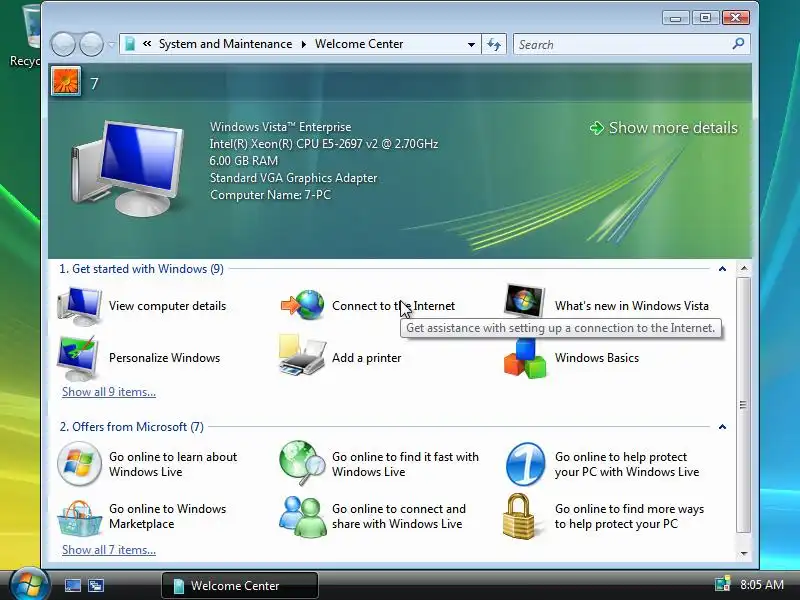Click the Windows Basics label
The width and height of the screenshot is (800, 600).
tap(597, 358)
